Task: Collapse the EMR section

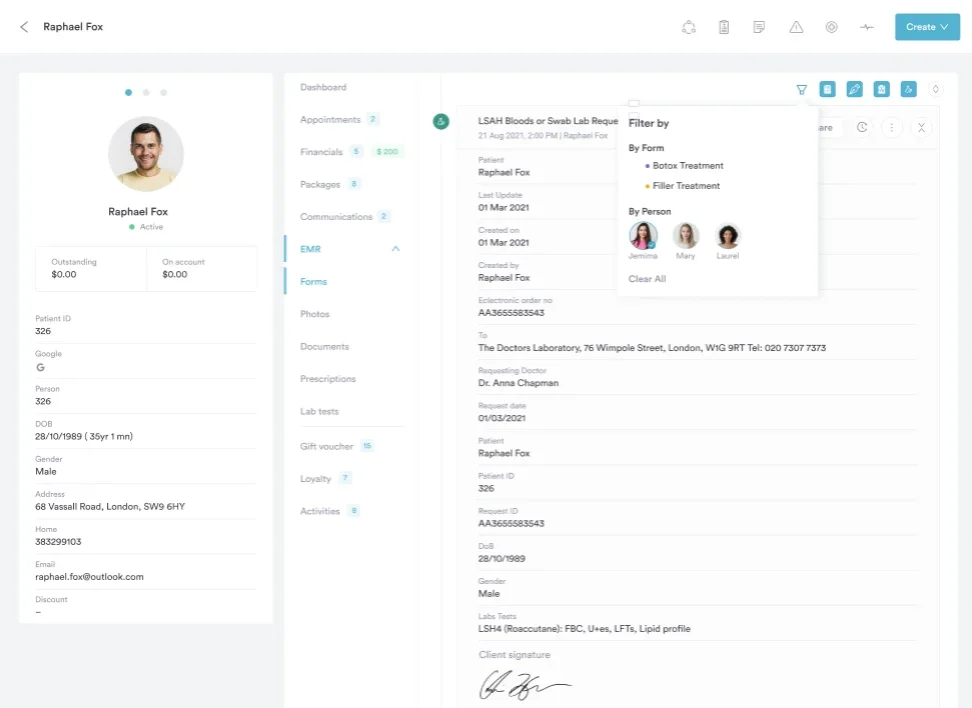Action: [x=395, y=249]
